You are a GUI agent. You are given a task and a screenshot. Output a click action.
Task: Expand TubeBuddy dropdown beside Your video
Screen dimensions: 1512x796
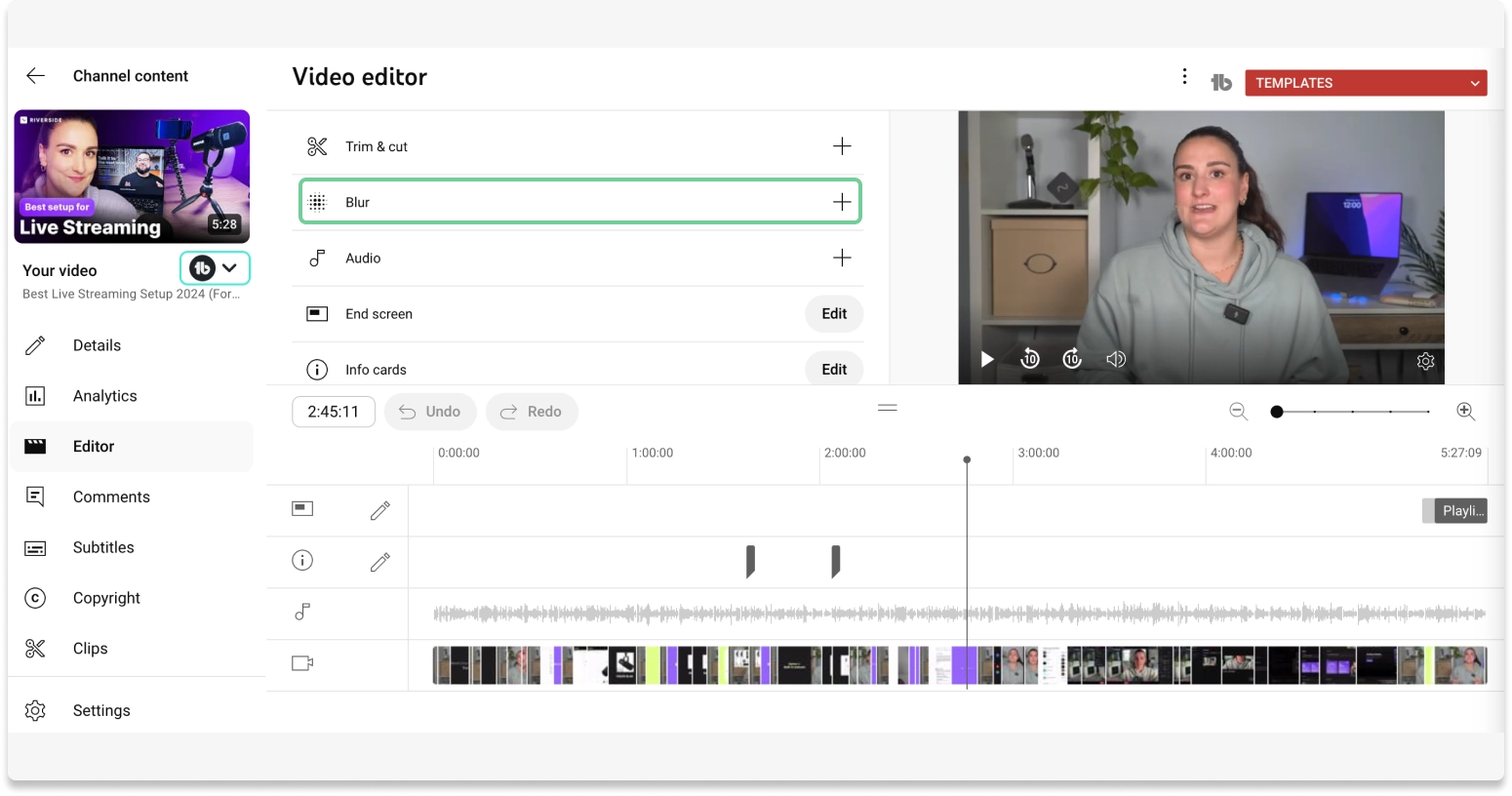click(215, 268)
